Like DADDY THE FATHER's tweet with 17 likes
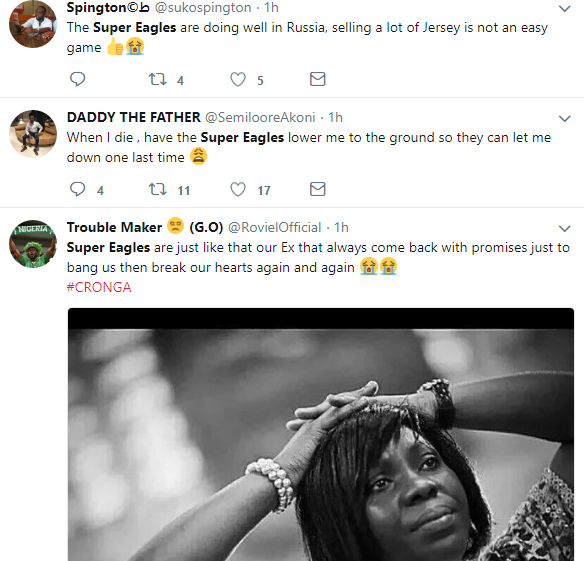Screen dimensions: 584x561 [238, 189]
